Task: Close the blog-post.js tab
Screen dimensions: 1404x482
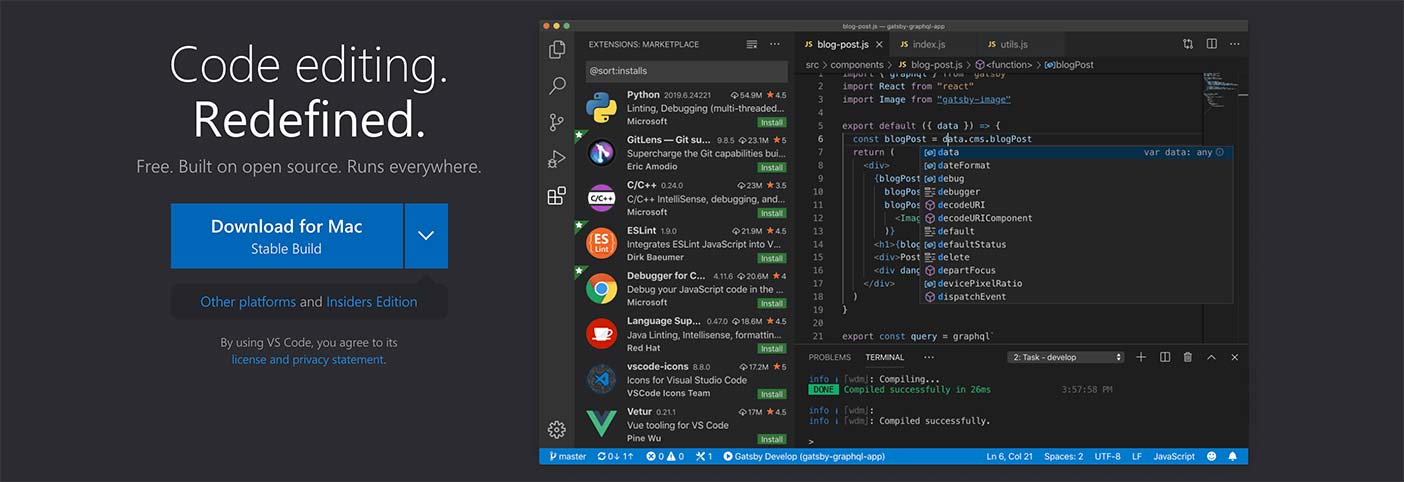Action: click(x=879, y=45)
